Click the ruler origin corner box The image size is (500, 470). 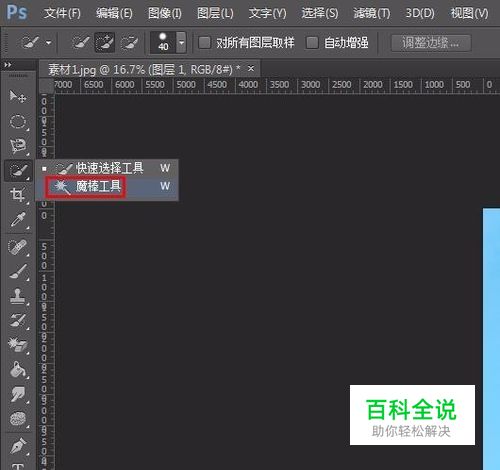[x=46, y=86]
